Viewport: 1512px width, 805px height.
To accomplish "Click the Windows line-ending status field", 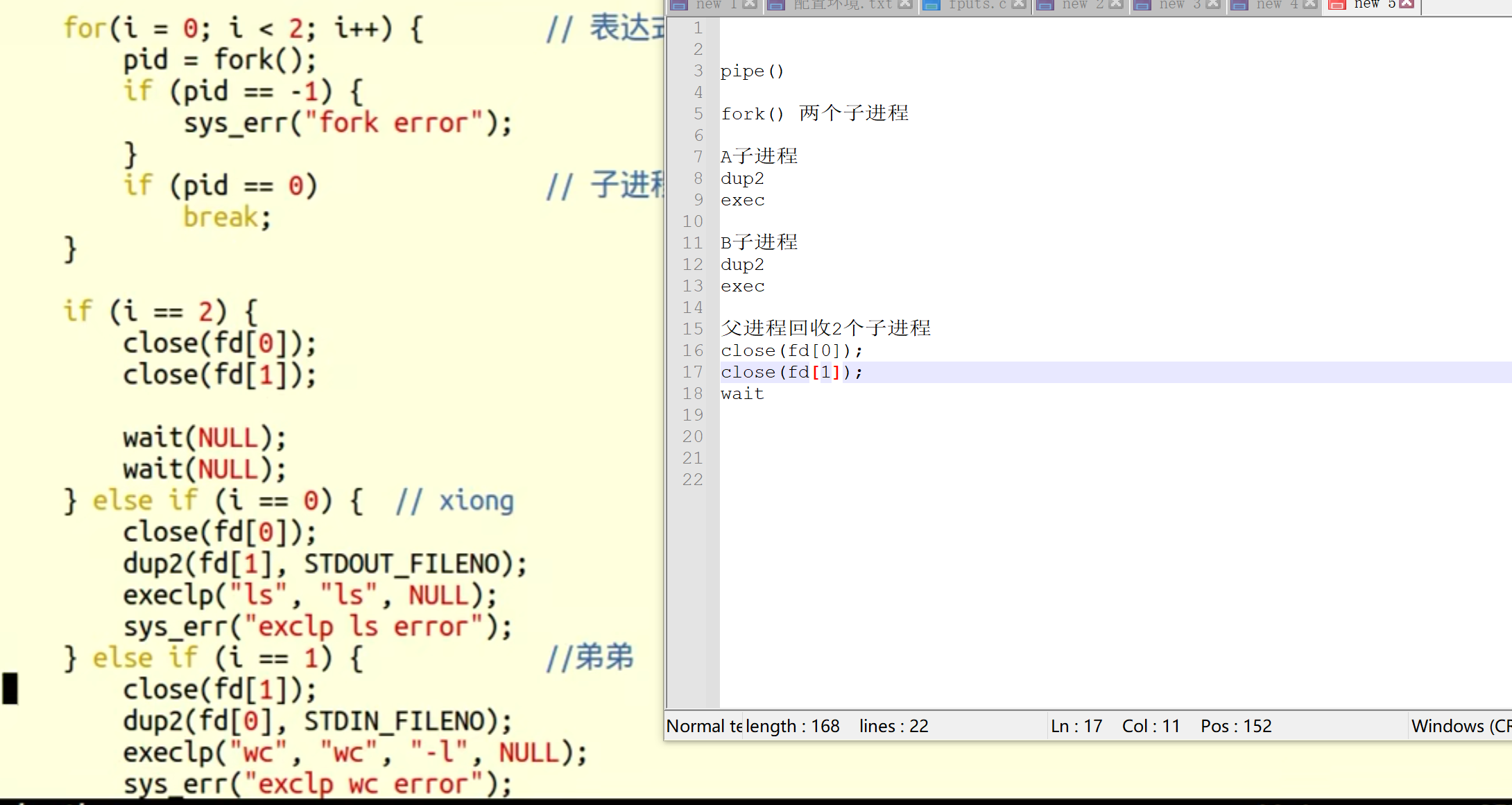I will point(1459,726).
